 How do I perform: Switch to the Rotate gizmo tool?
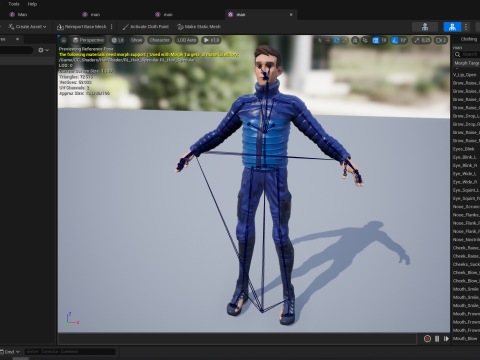click(x=337, y=40)
